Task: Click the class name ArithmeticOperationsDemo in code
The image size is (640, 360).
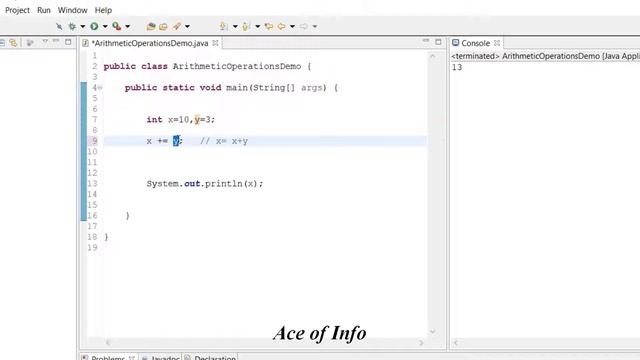Action: tap(237, 67)
